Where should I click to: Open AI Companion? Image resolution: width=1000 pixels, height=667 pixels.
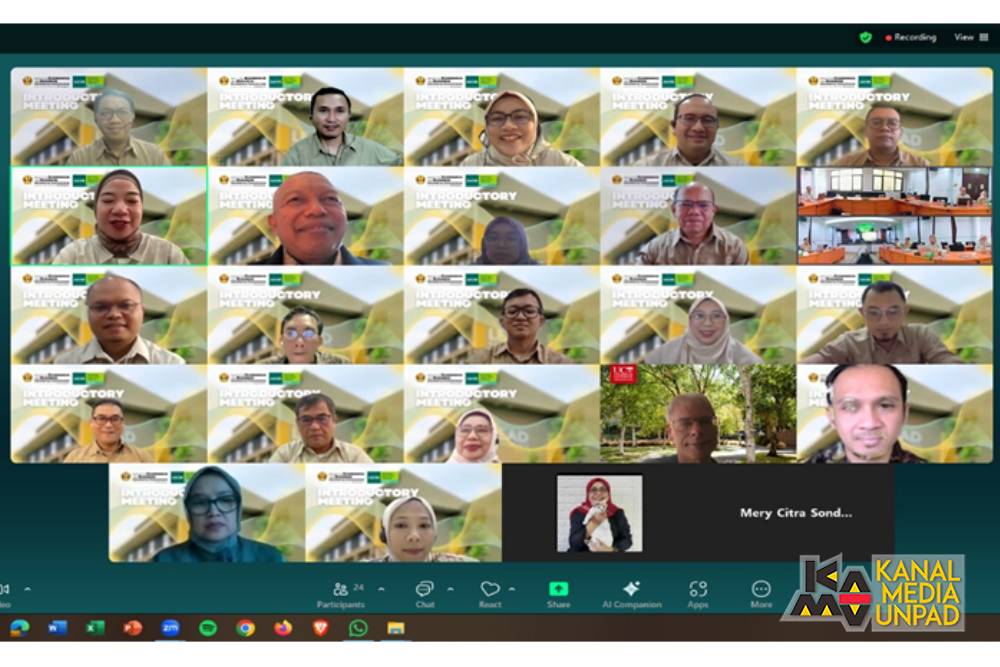631,592
